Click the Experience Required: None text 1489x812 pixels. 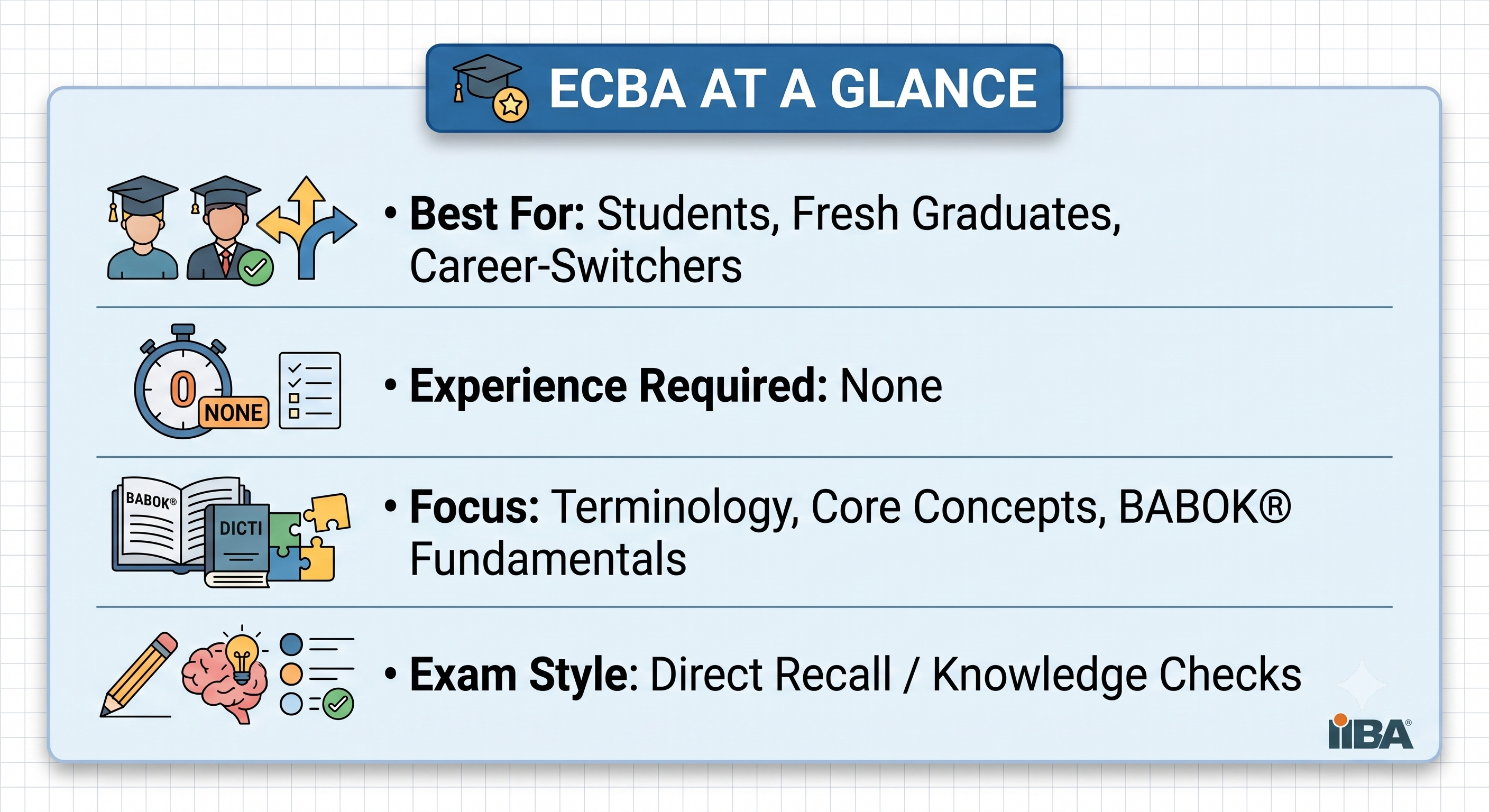click(664, 385)
